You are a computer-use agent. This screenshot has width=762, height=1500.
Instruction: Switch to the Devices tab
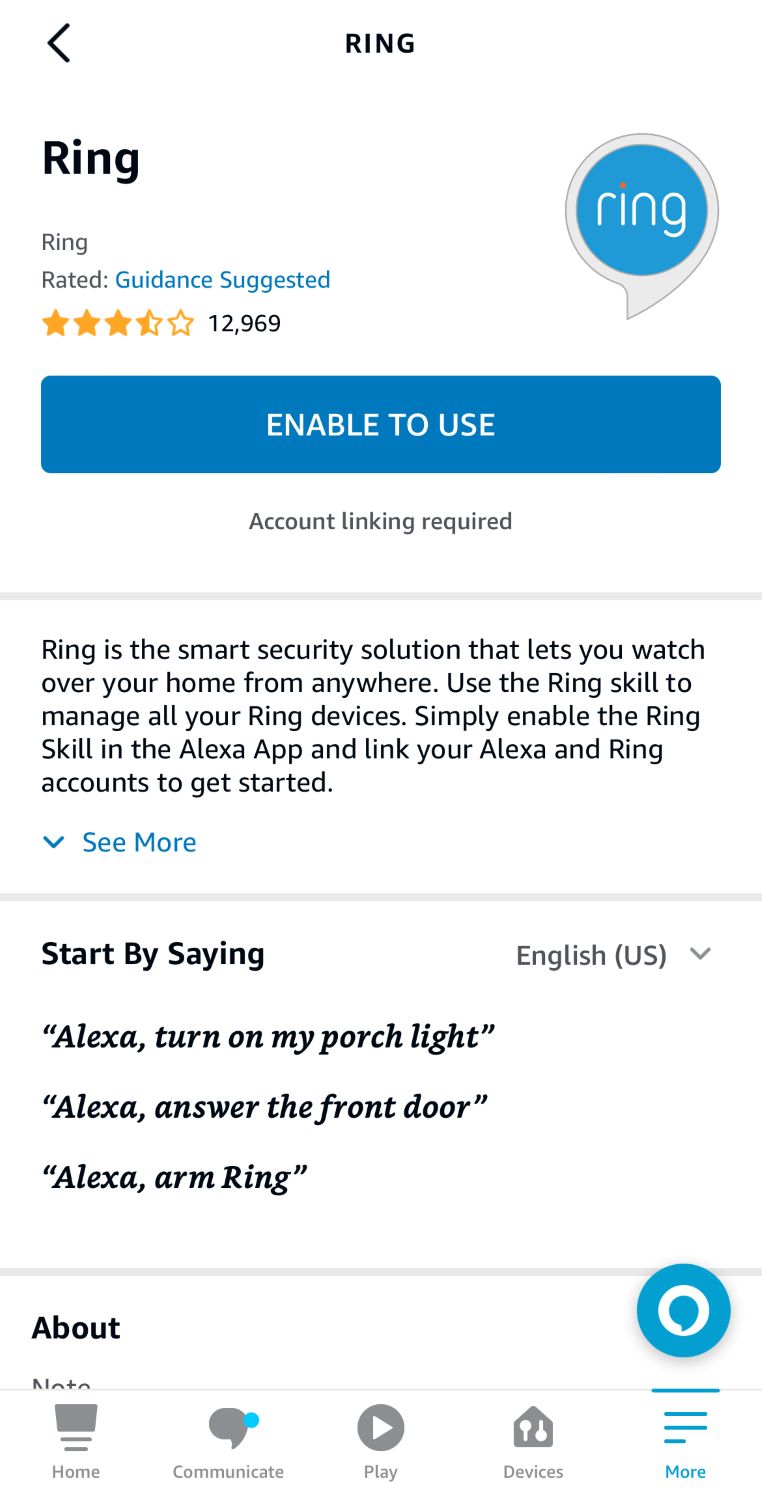point(533,1438)
